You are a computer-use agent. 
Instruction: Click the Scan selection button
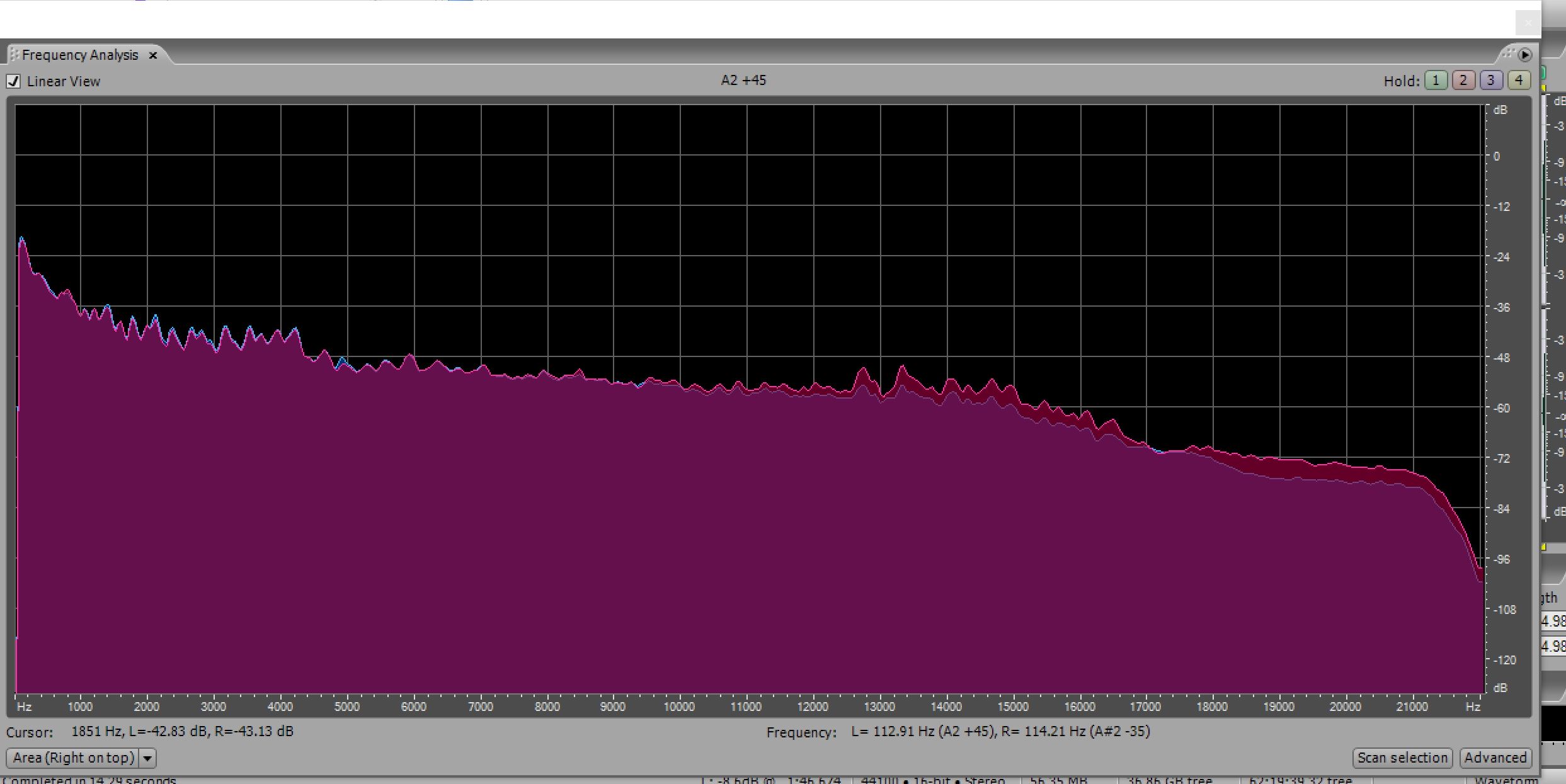pos(1402,758)
